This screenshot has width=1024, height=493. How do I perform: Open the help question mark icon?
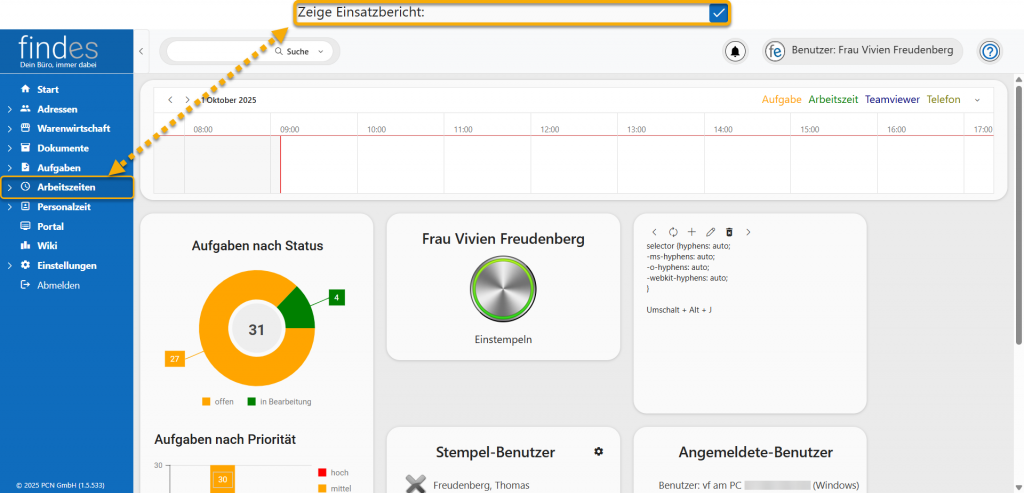tap(989, 51)
